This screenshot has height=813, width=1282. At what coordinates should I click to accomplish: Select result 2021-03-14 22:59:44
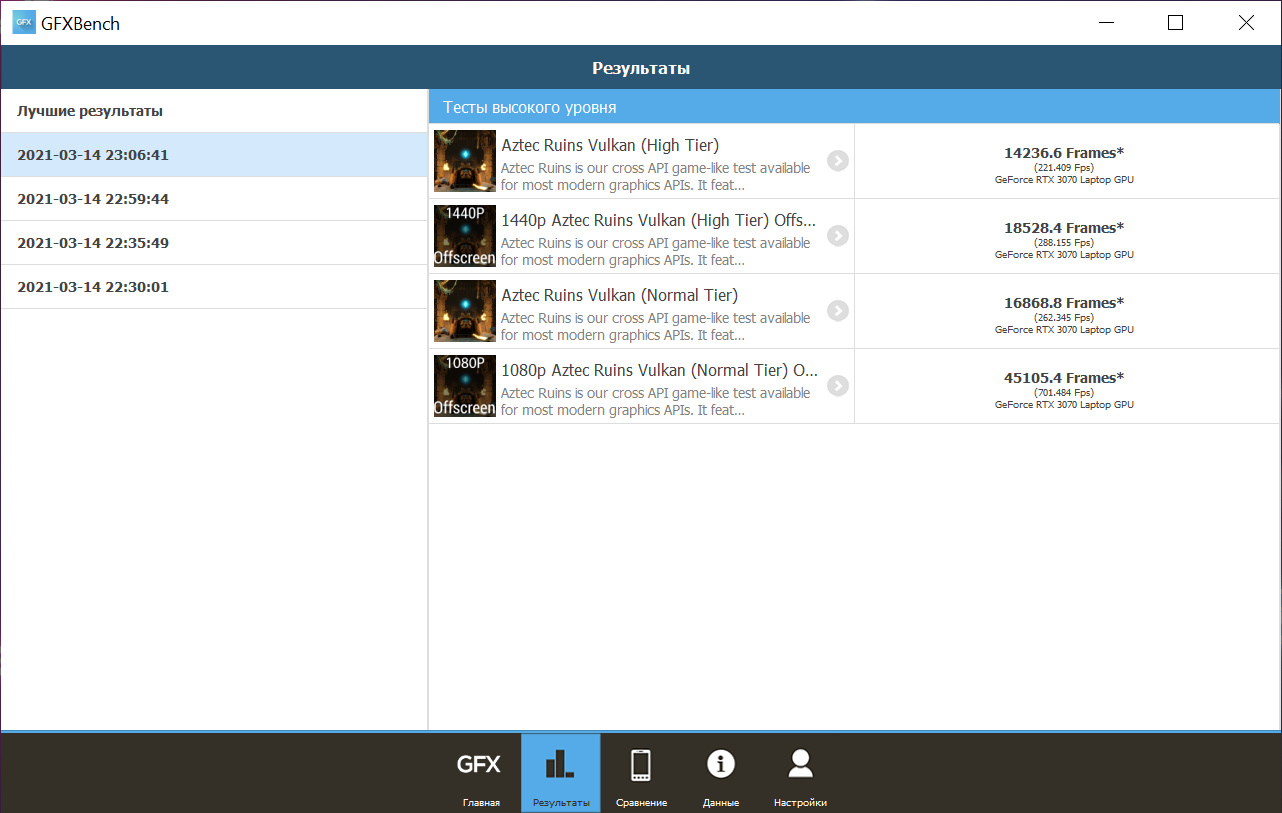[214, 199]
